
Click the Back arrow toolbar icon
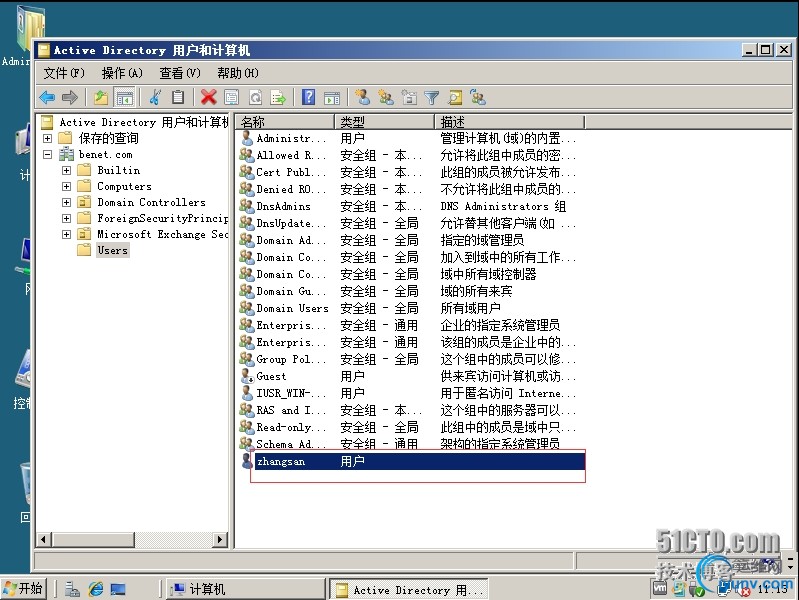47,97
